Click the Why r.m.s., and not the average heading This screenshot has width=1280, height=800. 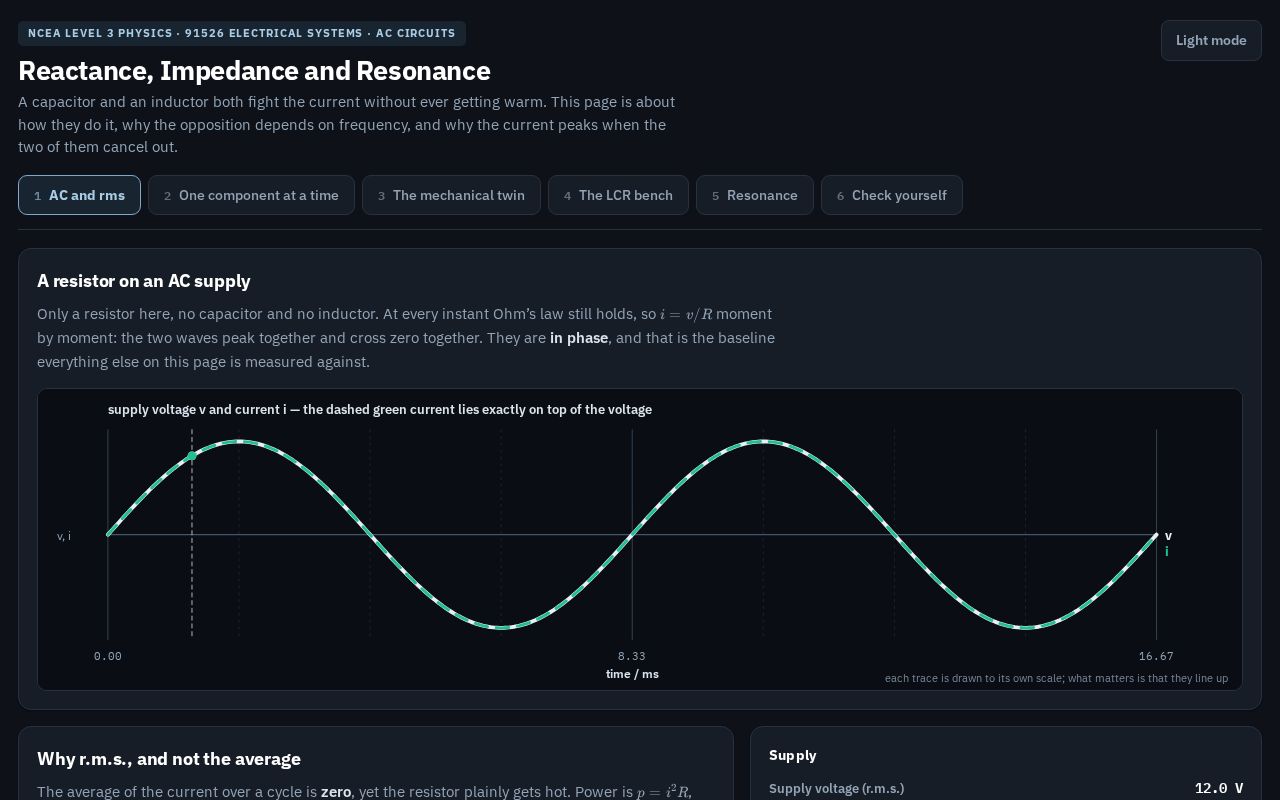tap(169, 759)
